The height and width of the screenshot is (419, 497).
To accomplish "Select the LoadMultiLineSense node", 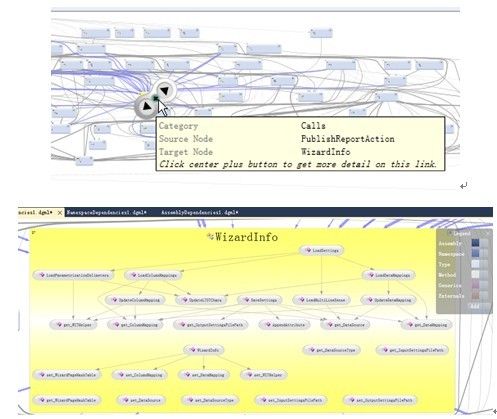I will click(x=321, y=300).
